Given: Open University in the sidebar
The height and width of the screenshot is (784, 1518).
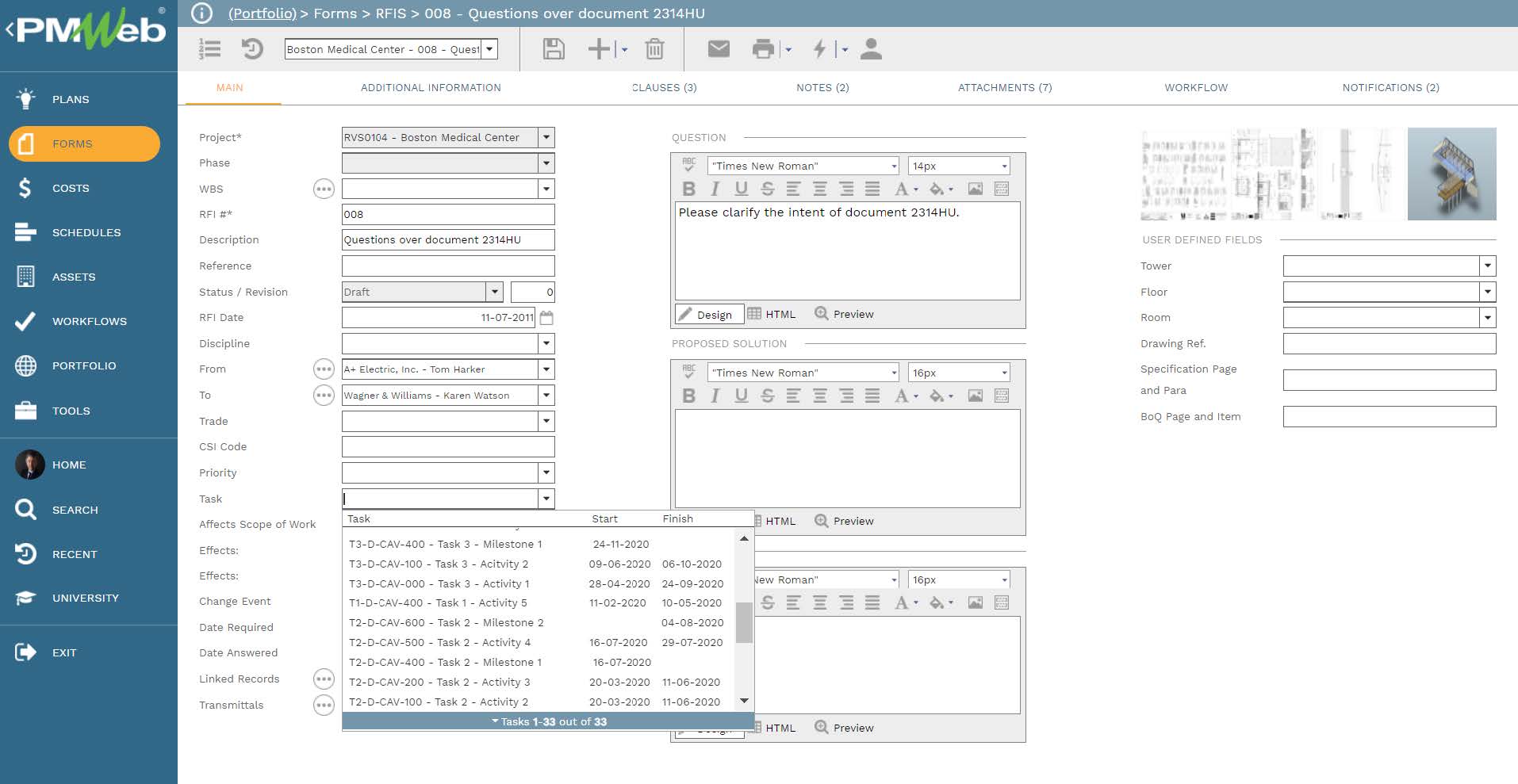Looking at the screenshot, I should click(85, 598).
